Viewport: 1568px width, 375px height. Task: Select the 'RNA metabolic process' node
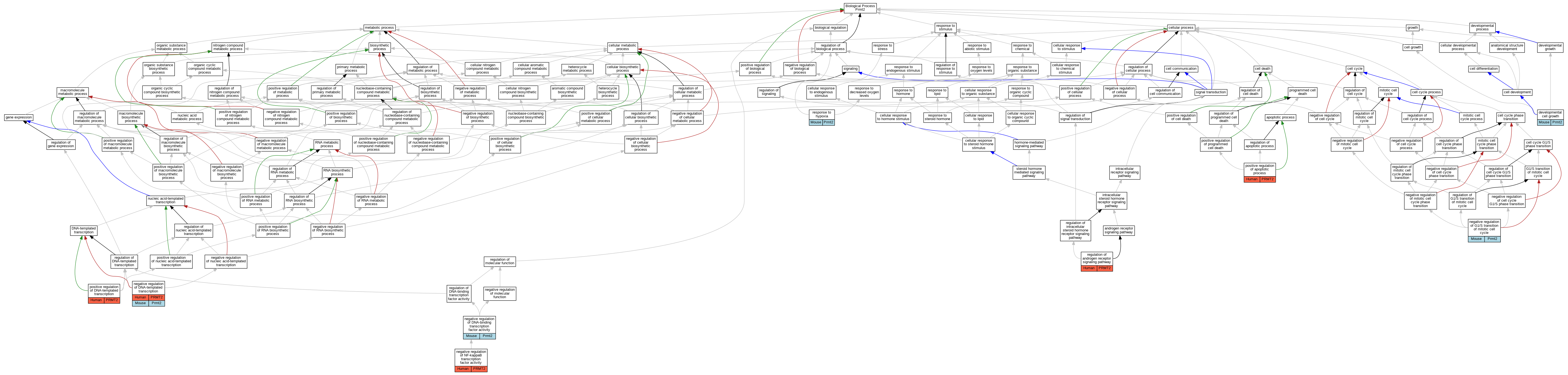327,144
